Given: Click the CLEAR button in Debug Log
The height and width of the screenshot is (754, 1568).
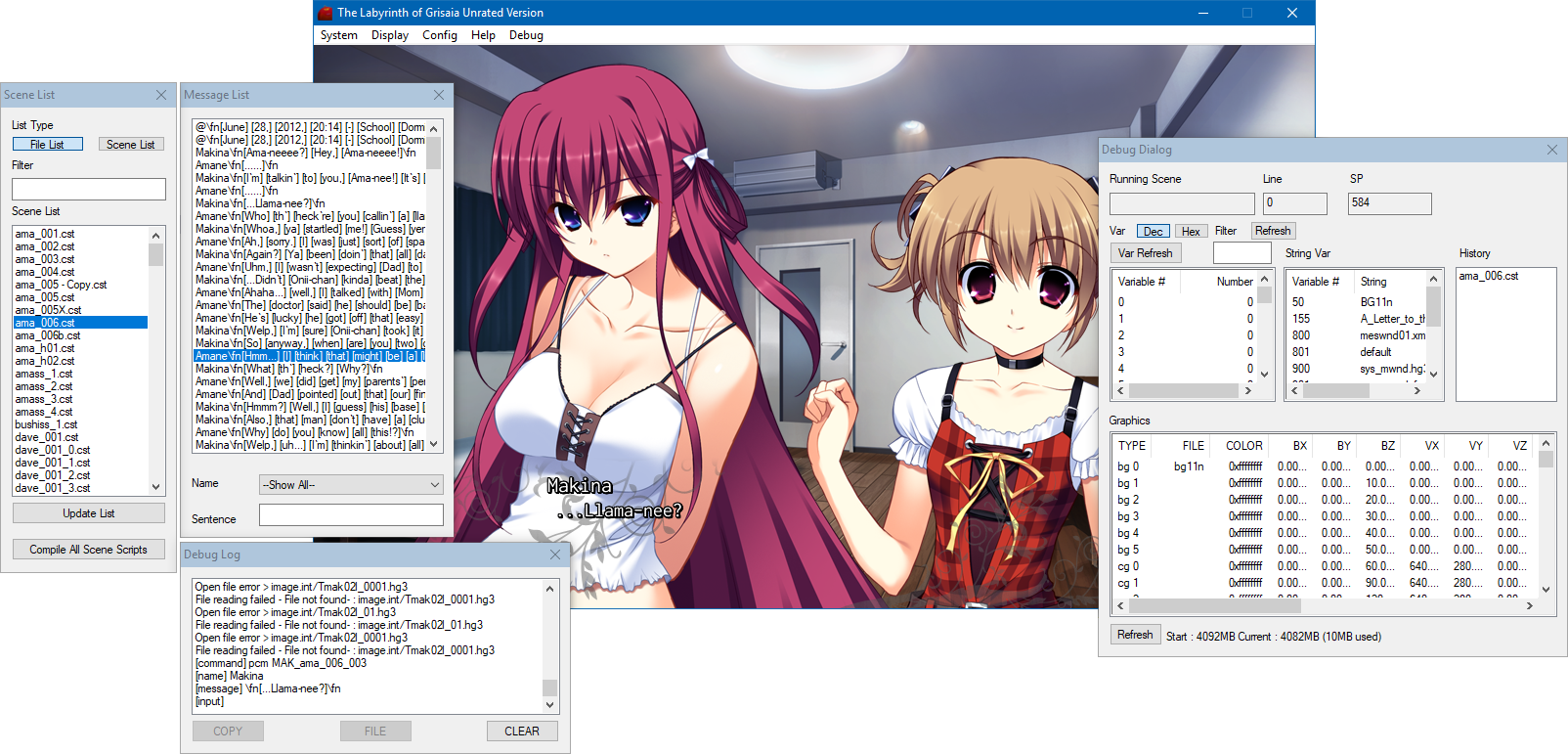Looking at the screenshot, I should (x=522, y=732).
